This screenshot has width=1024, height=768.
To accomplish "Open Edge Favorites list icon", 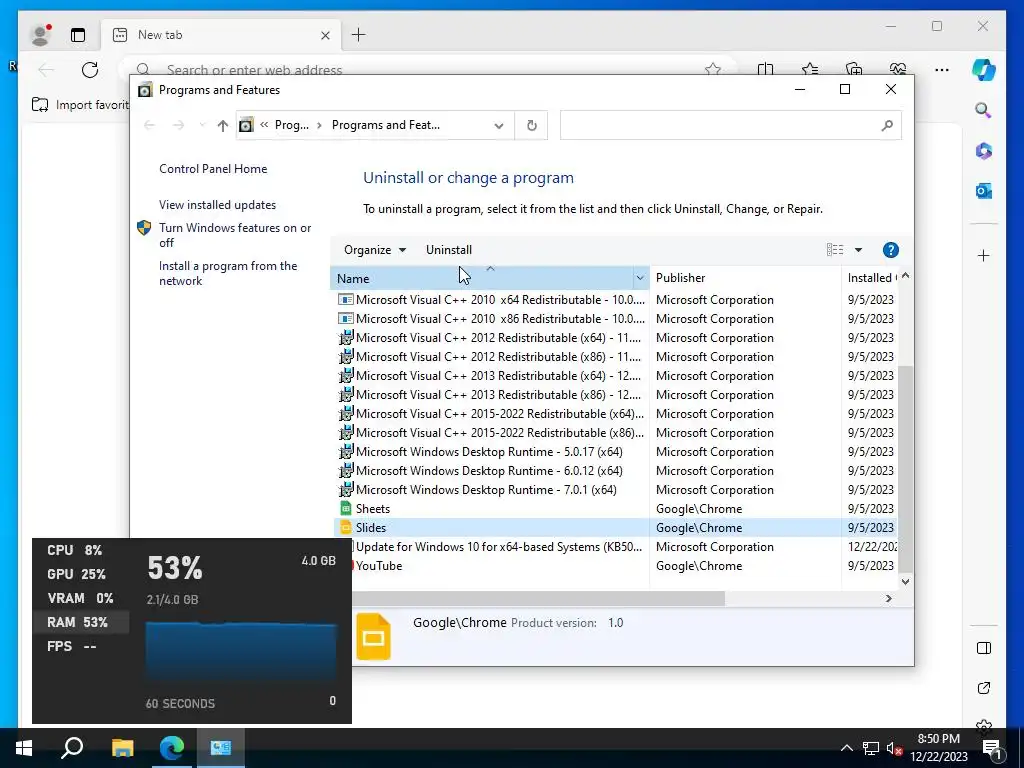I will click(810, 69).
